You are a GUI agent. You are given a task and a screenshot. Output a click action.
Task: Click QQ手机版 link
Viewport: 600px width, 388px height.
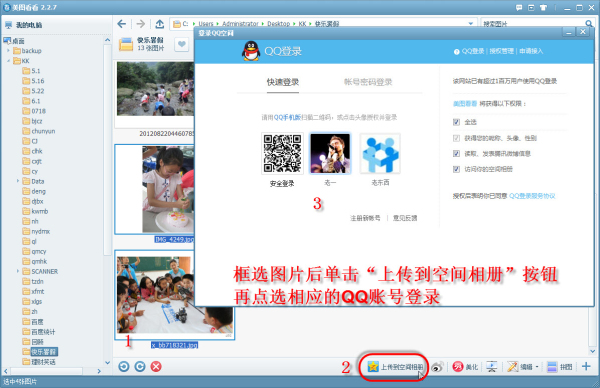point(287,117)
